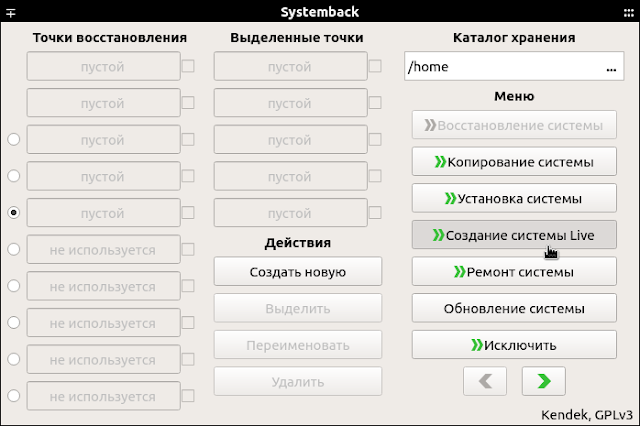
Task: Select the radio button next to the last 'не используется'
Action: pyautogui.click(x=13, y=396)
